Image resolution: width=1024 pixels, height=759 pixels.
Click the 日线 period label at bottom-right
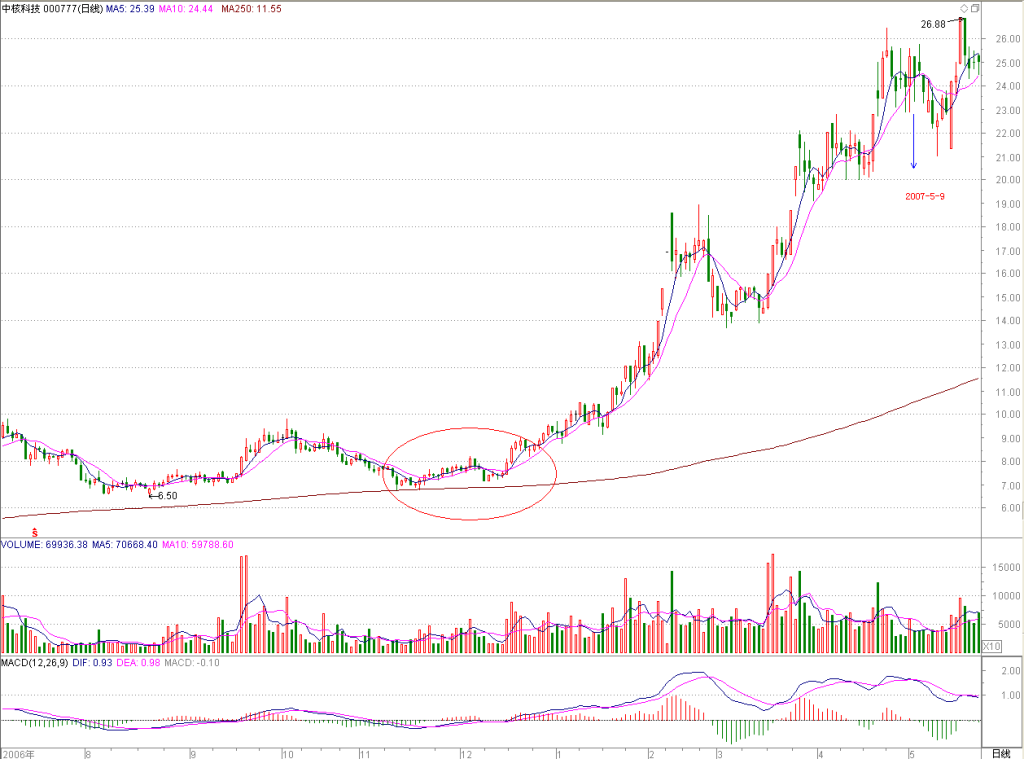1000,754
